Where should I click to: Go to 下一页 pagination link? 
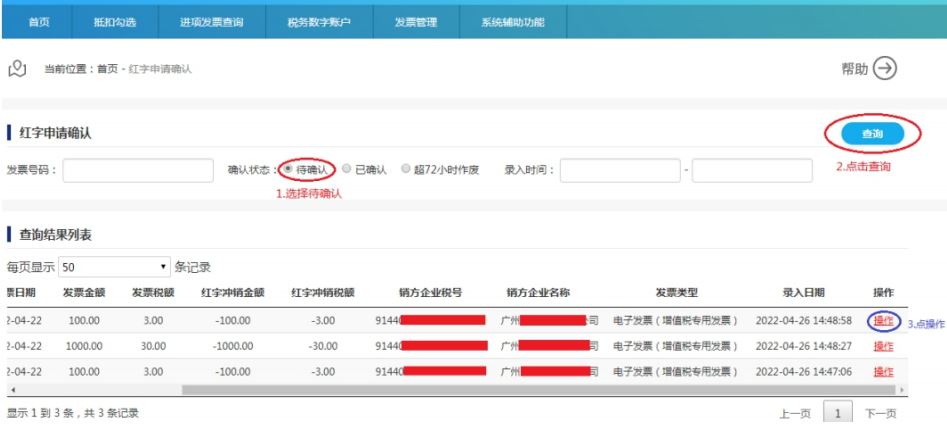coord(881,414)
